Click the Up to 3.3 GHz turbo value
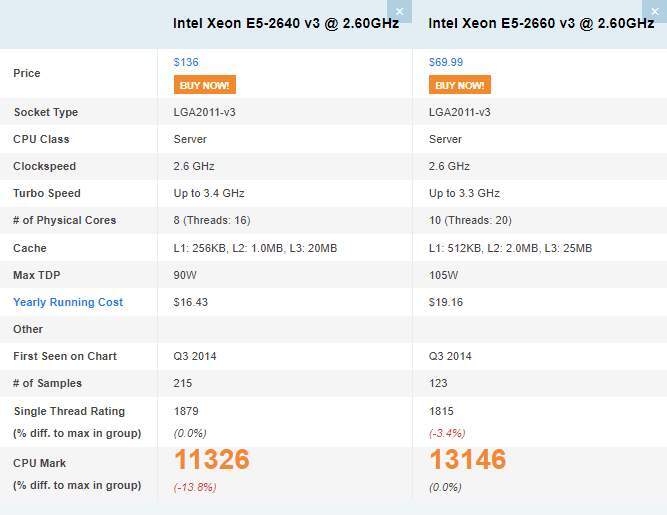Screen dimensions: 667x515 pyautogui.click(x=464, y=193)
